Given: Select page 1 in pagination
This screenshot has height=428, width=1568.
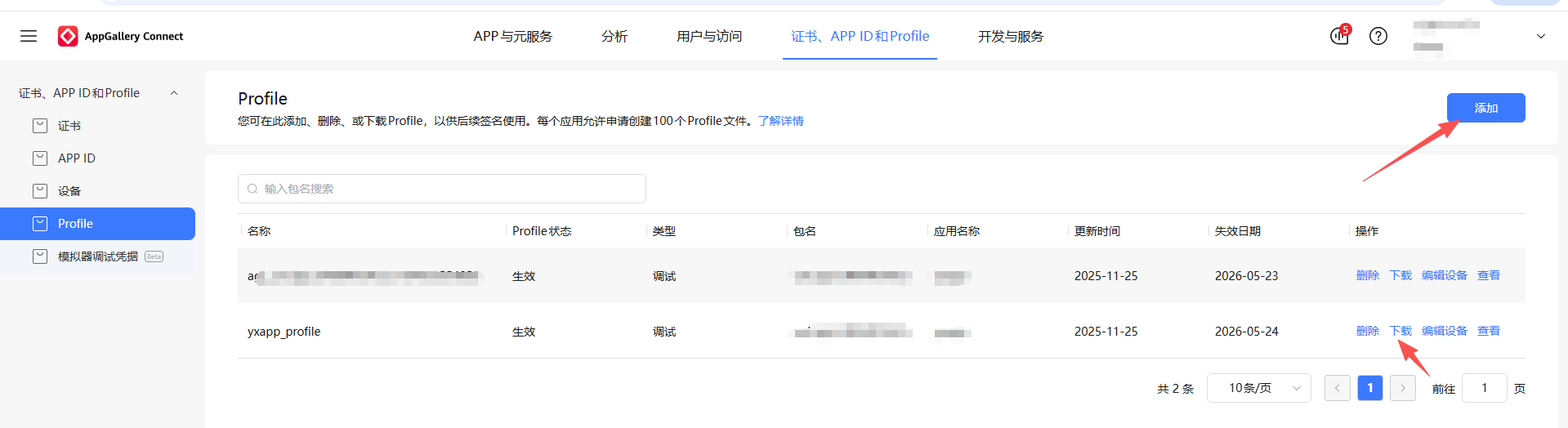Looking at the screenshot, I should [1370, 388].
